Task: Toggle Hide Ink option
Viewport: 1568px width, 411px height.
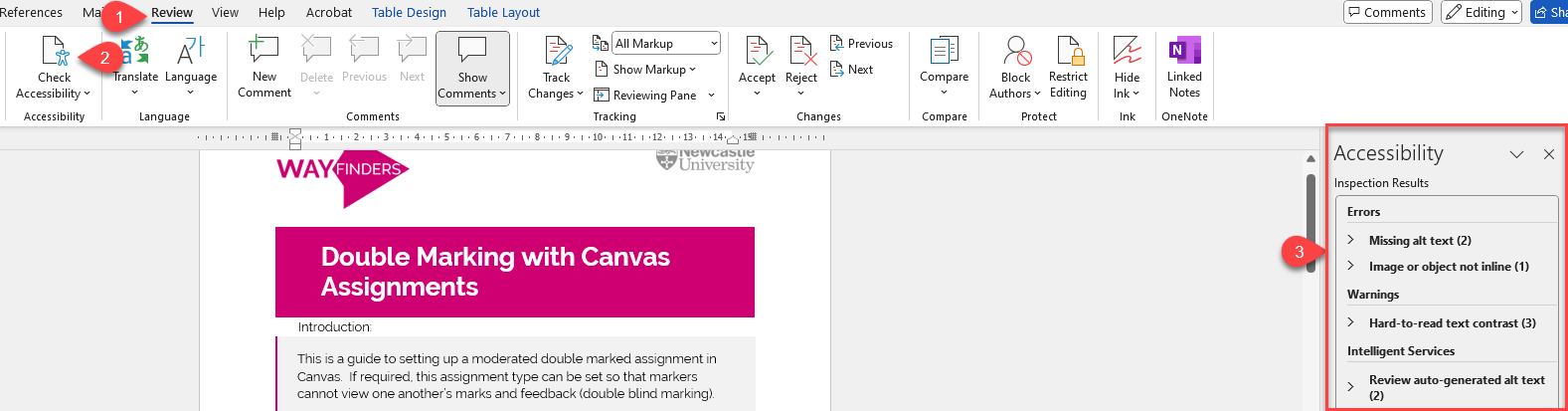Action: (1127, 52)
